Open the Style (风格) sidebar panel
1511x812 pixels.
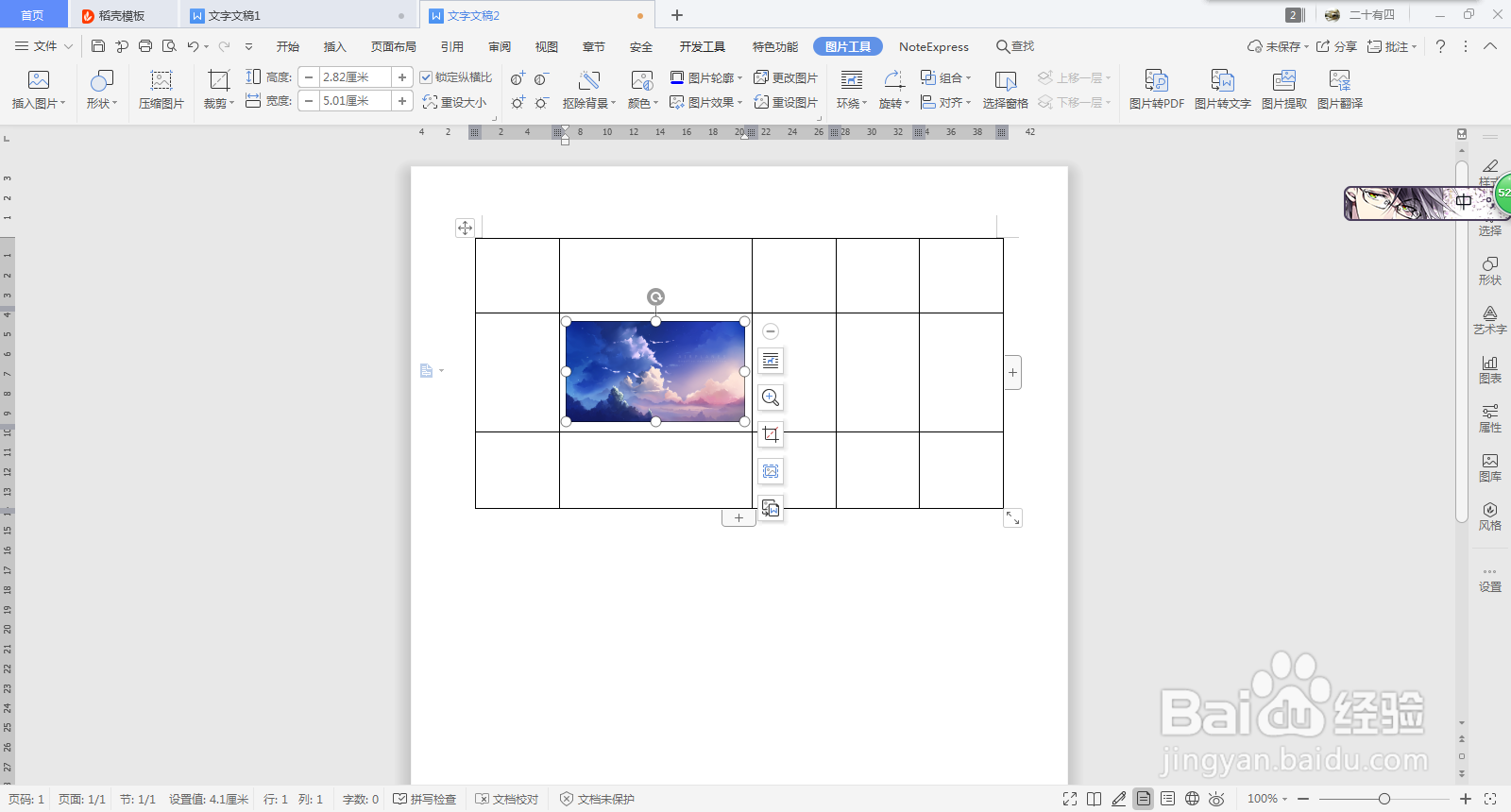click(1490, 516)
